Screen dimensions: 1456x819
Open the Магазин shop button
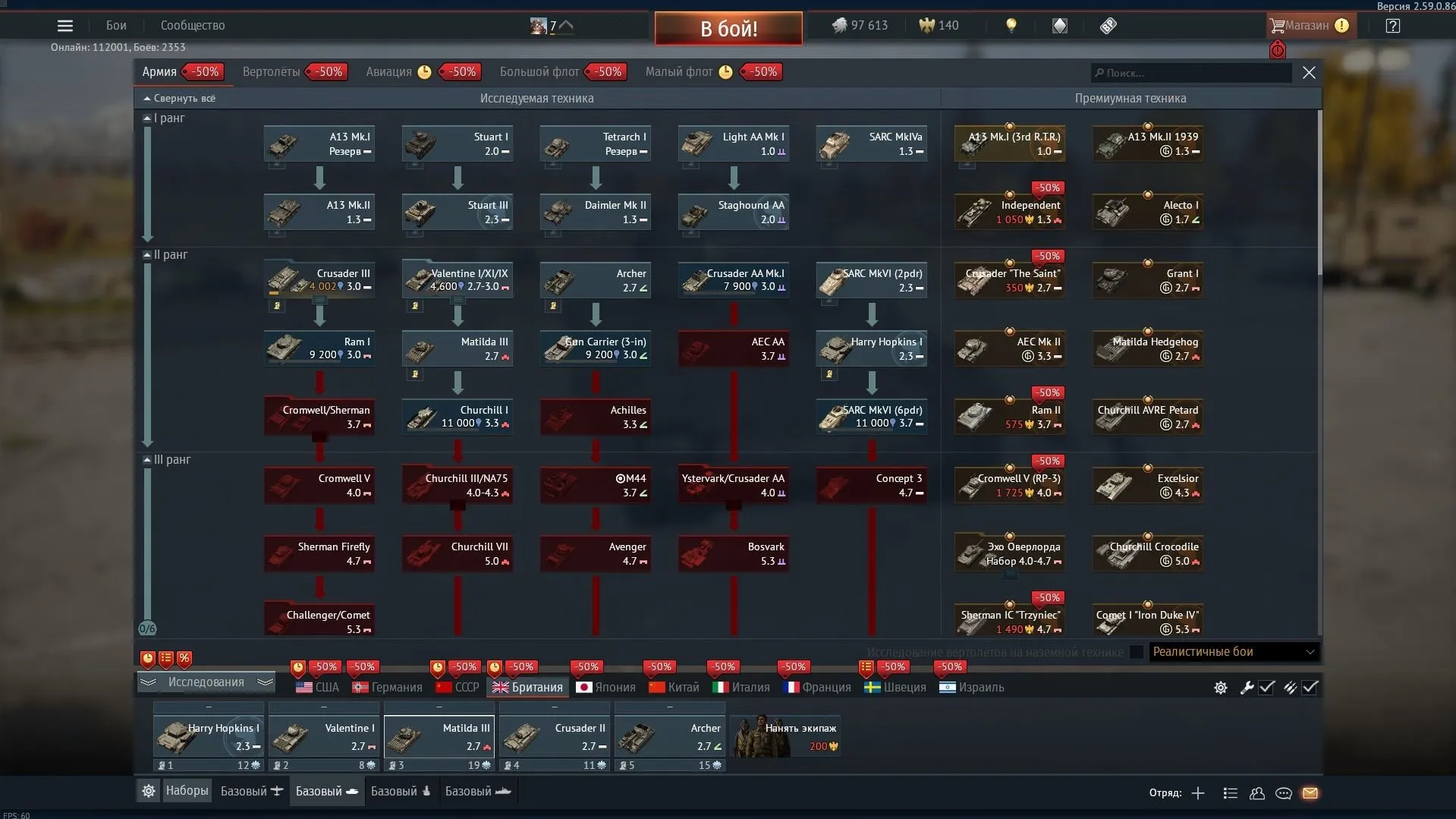point(1310,26)
